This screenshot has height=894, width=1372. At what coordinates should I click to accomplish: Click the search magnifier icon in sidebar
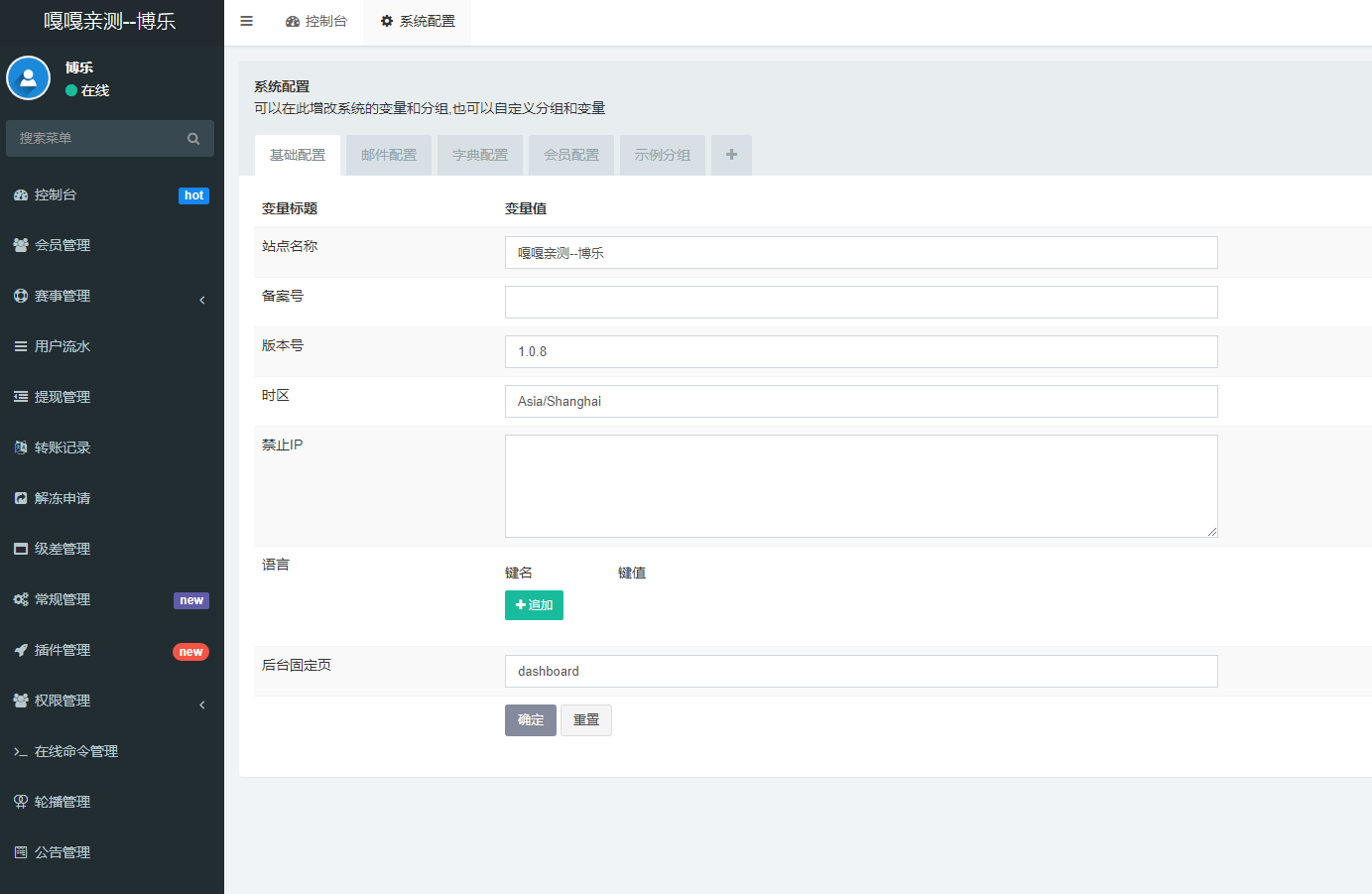click(193, 139)
